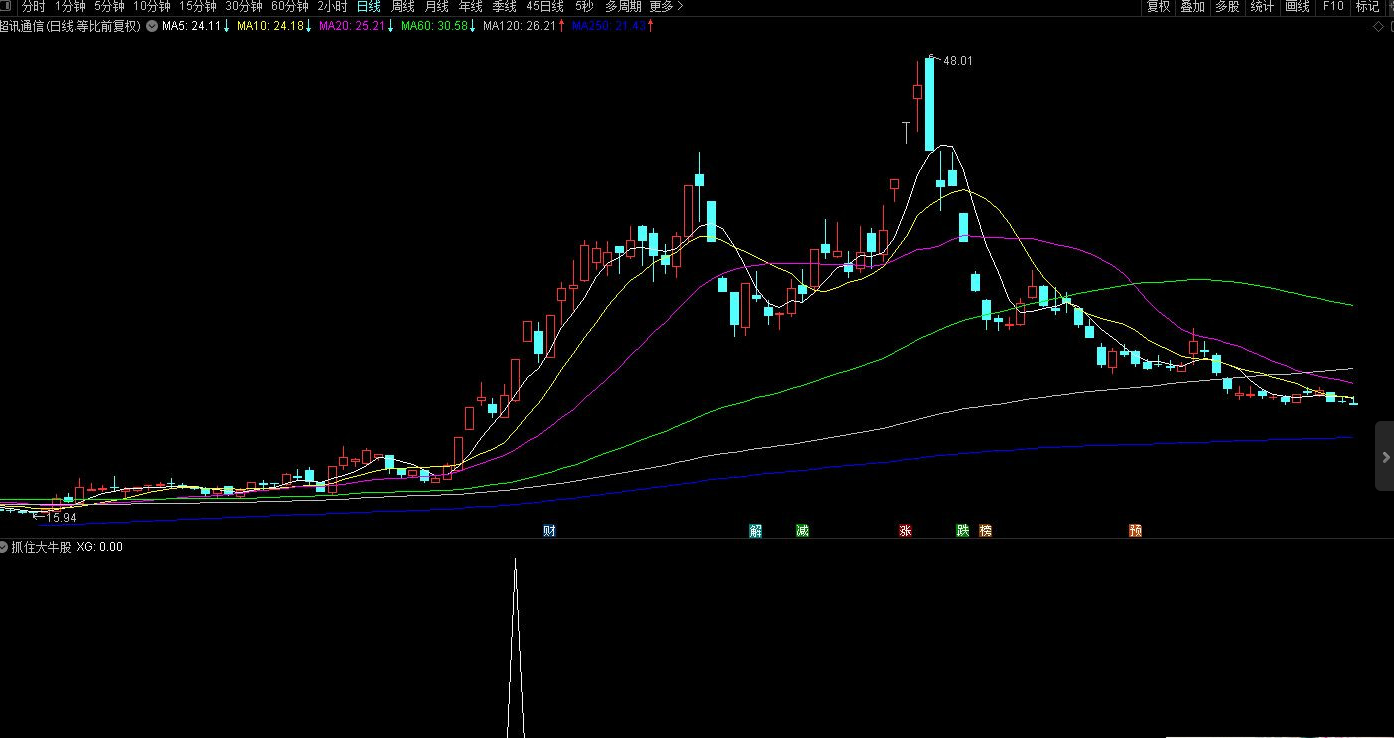
Task: Expand the right side panel arrow
Action: (x=1385, y=457)
